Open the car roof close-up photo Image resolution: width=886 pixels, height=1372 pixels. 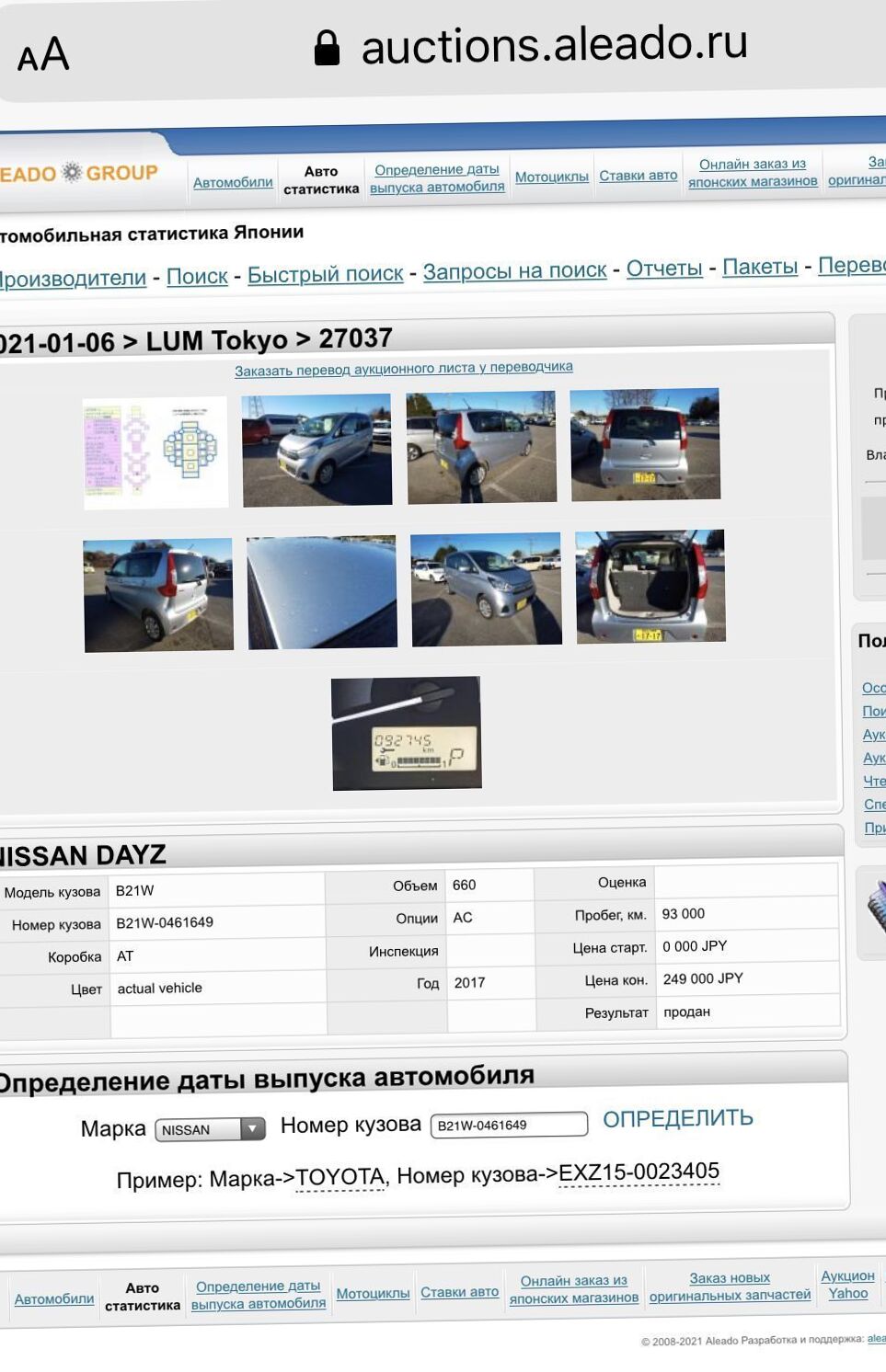(322, 592)
